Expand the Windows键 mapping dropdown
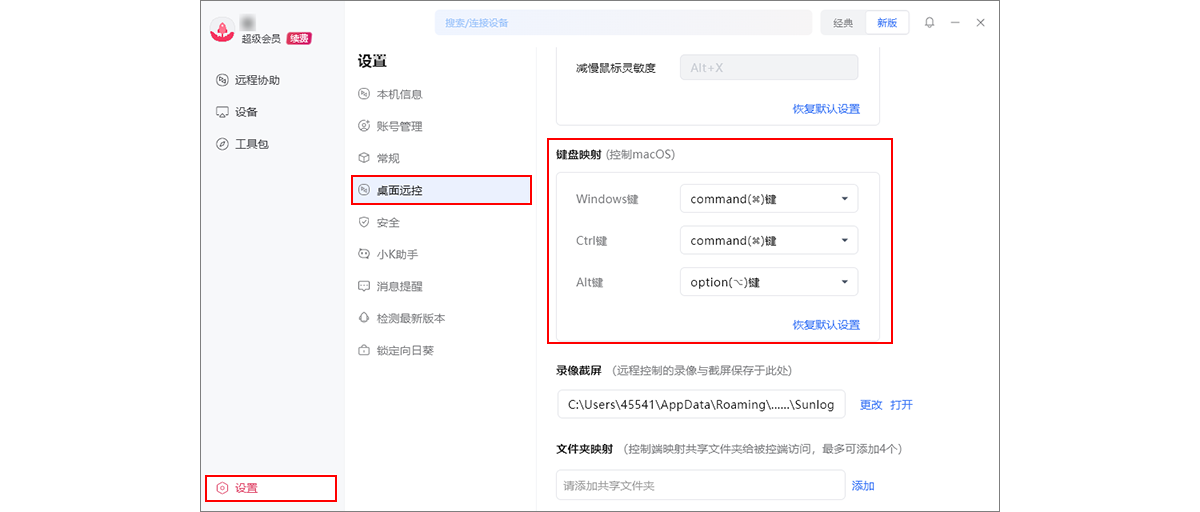Image resolution: width=1200 pixels, height=512 pixels. tap(768, 199)
